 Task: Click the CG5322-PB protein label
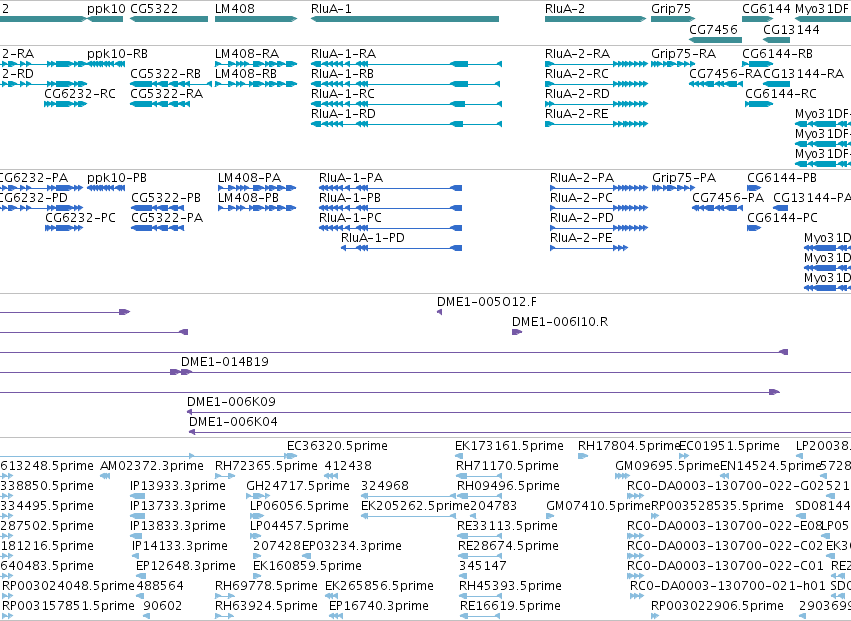click(166, 198)
